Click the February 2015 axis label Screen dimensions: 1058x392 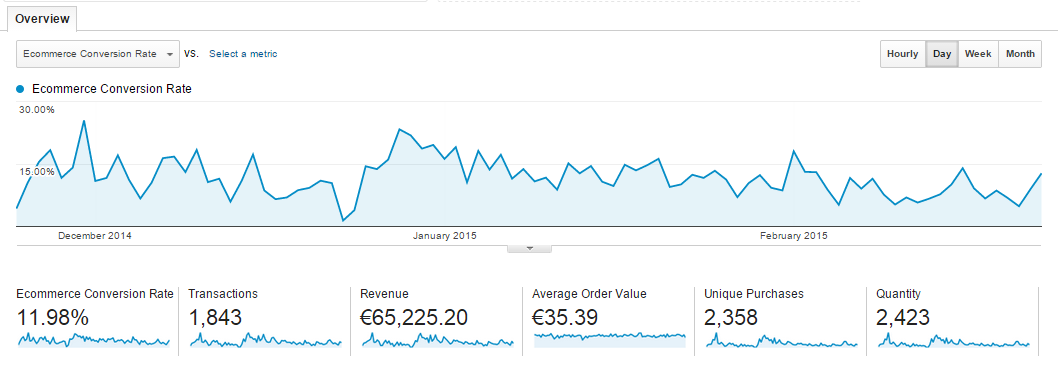click(x=794, y=236)
